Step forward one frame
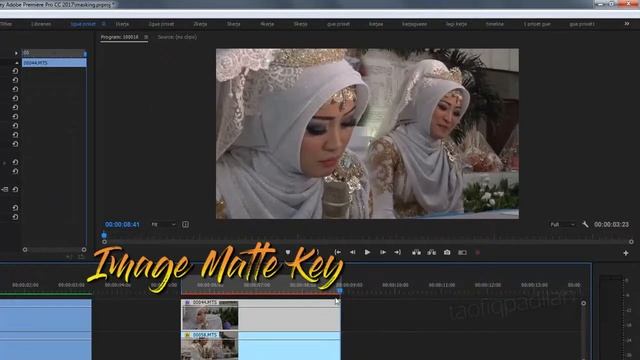This screenshot has height=360, width=640. point(382,252)
